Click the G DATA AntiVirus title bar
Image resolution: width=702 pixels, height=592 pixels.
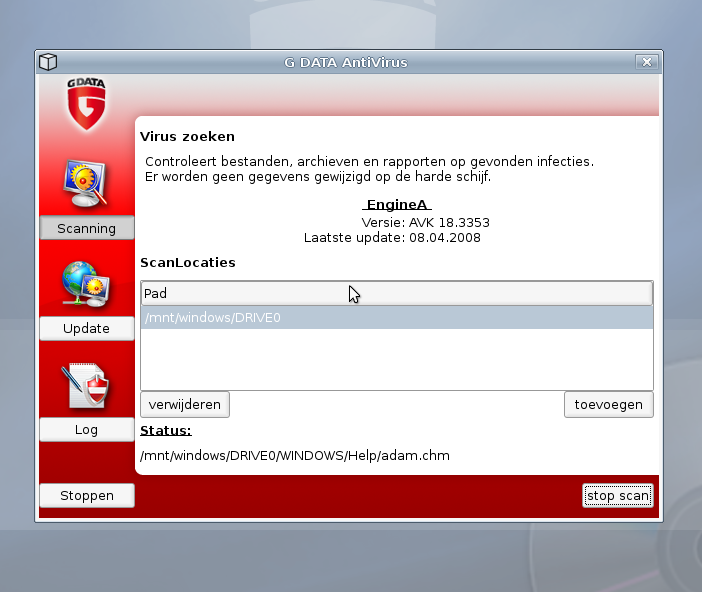346,62
